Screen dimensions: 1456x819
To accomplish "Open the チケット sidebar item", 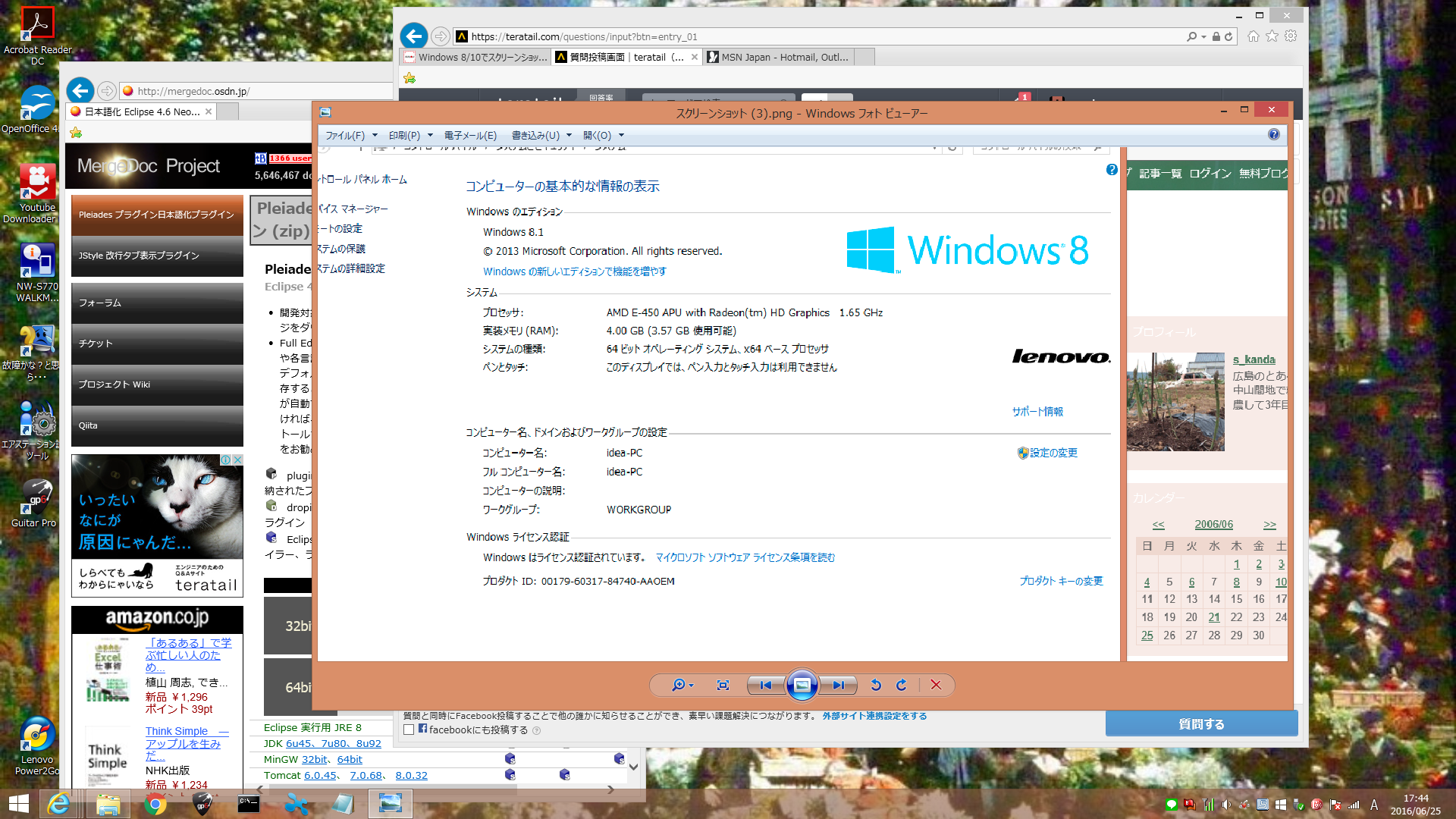I will (x=157, y=344).
